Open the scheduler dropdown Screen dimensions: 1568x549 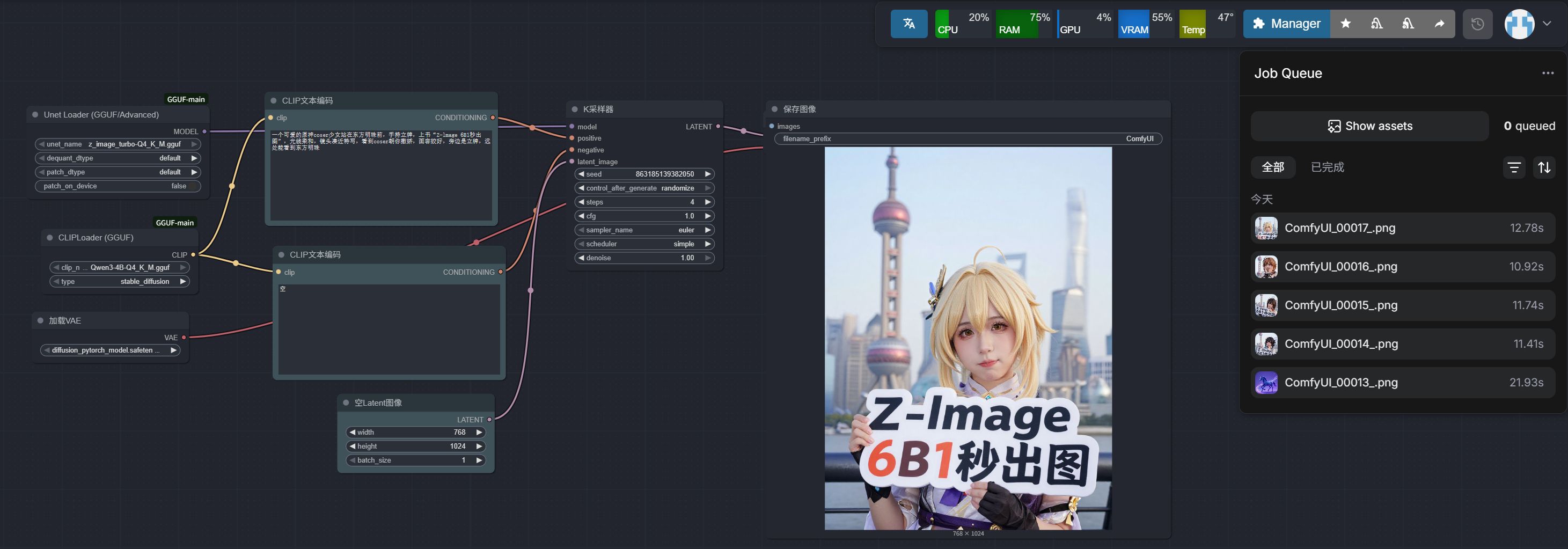pyautogui.click(x=644, y=244)
